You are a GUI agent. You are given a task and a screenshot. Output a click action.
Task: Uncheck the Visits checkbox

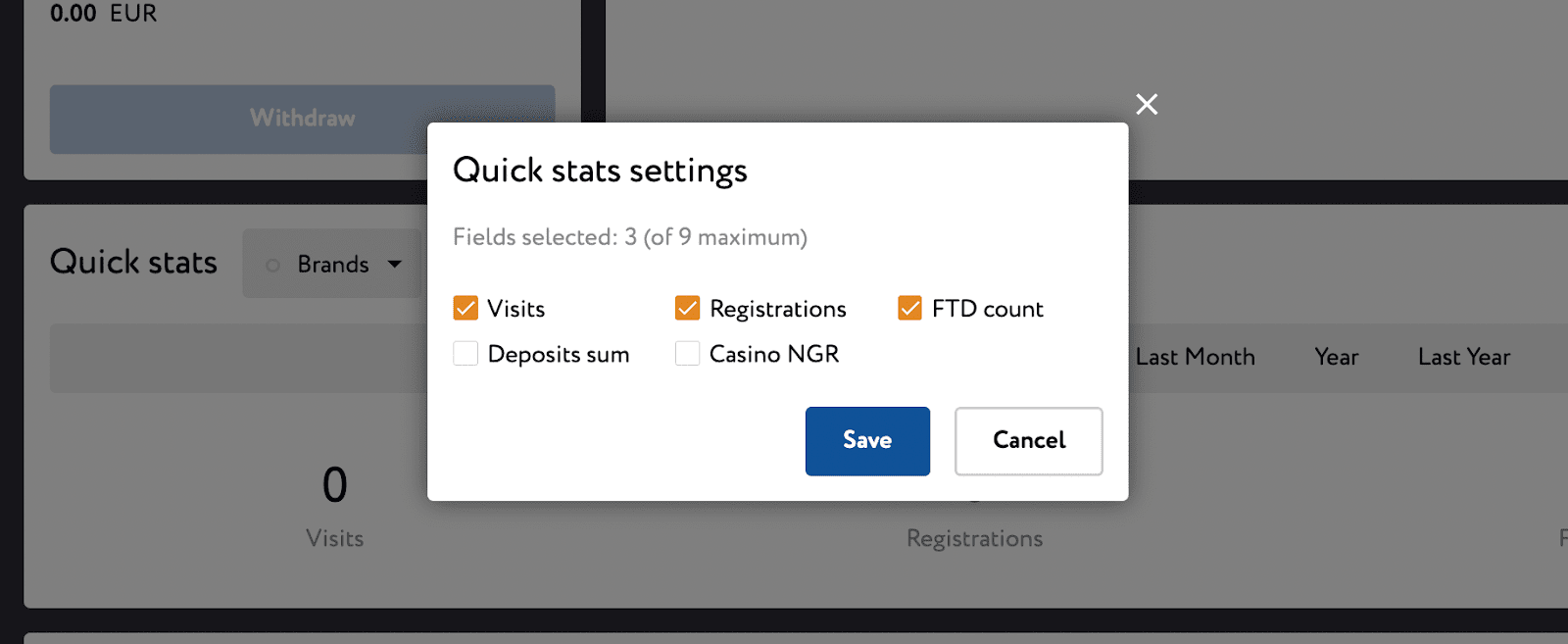[465, 309]
